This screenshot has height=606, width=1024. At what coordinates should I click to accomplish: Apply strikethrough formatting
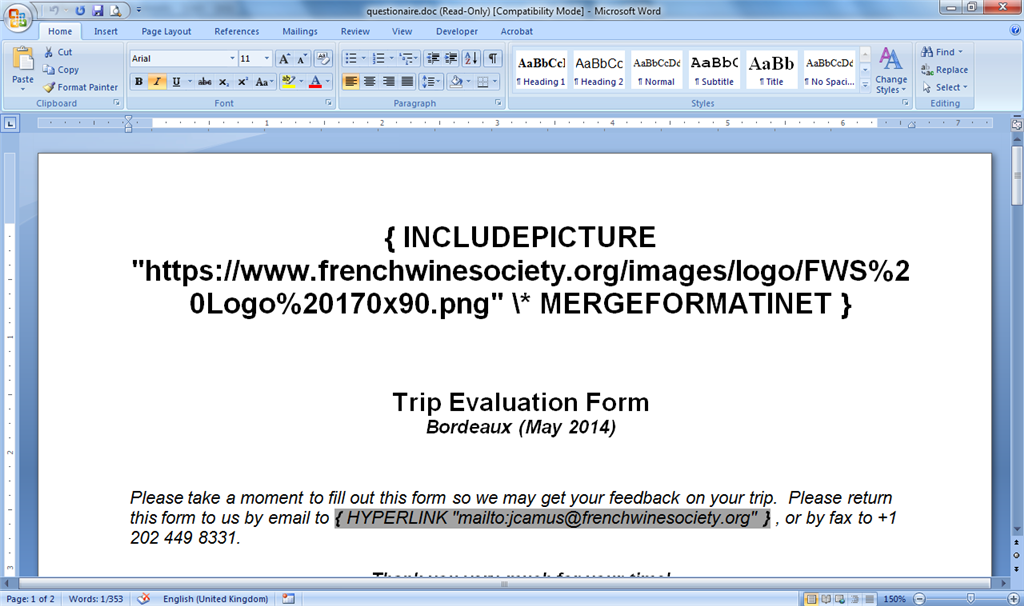(204, 82)
